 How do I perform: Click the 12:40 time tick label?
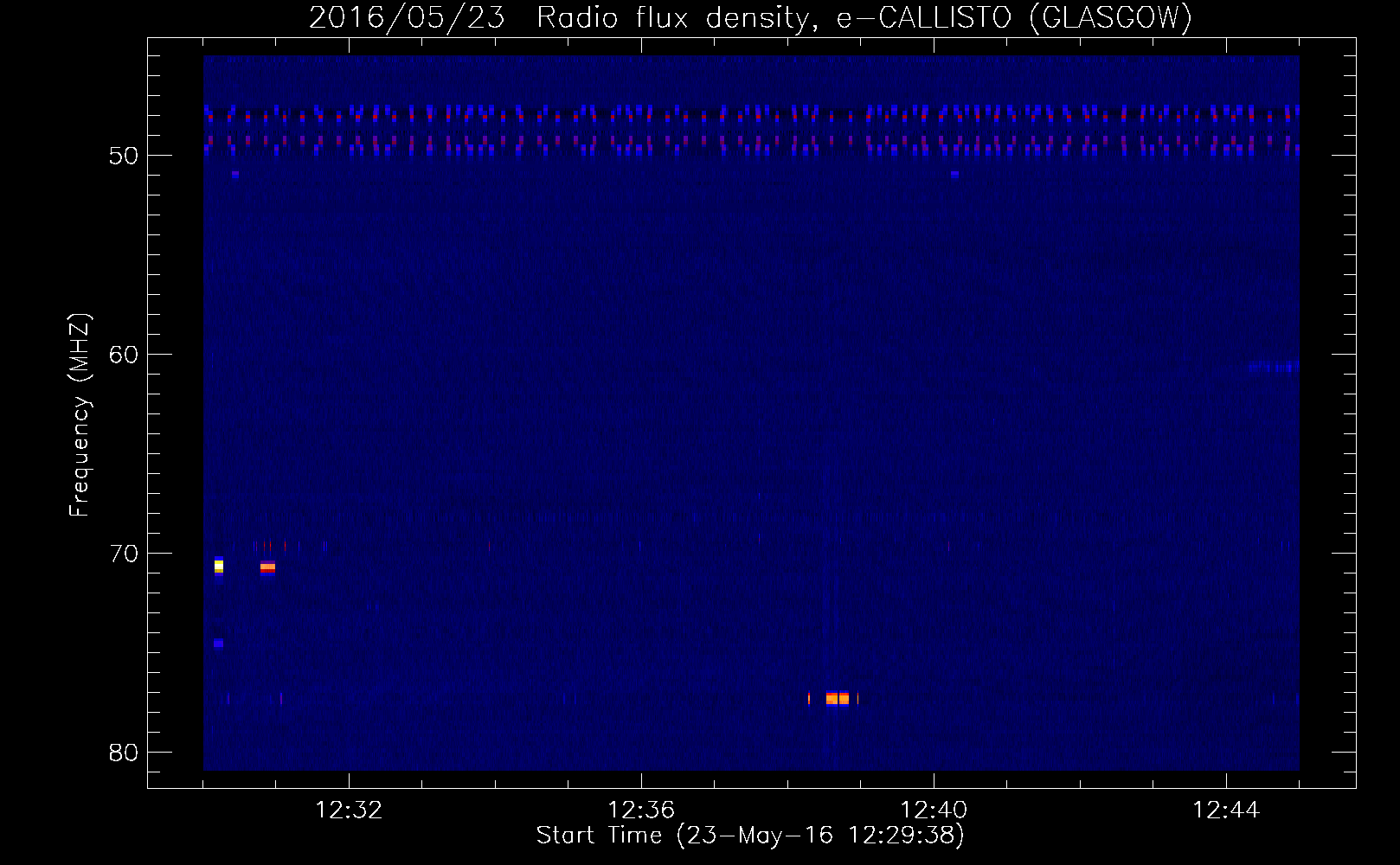click(x=934, y=811)
